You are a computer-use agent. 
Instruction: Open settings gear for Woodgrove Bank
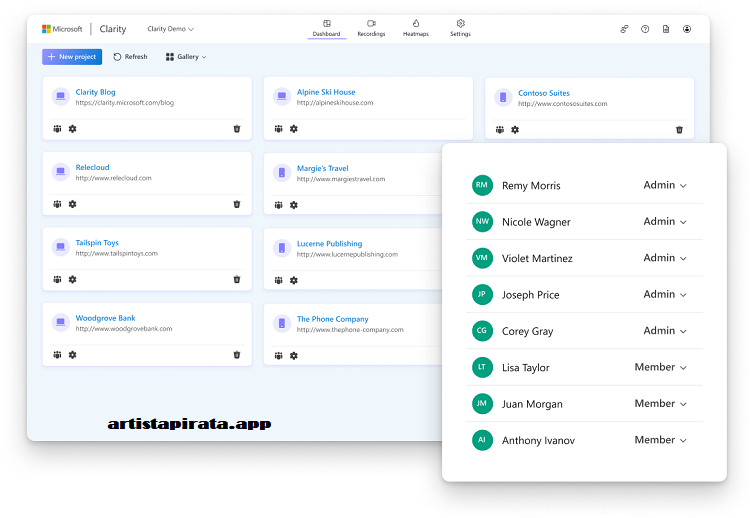[x=72, y=355]
